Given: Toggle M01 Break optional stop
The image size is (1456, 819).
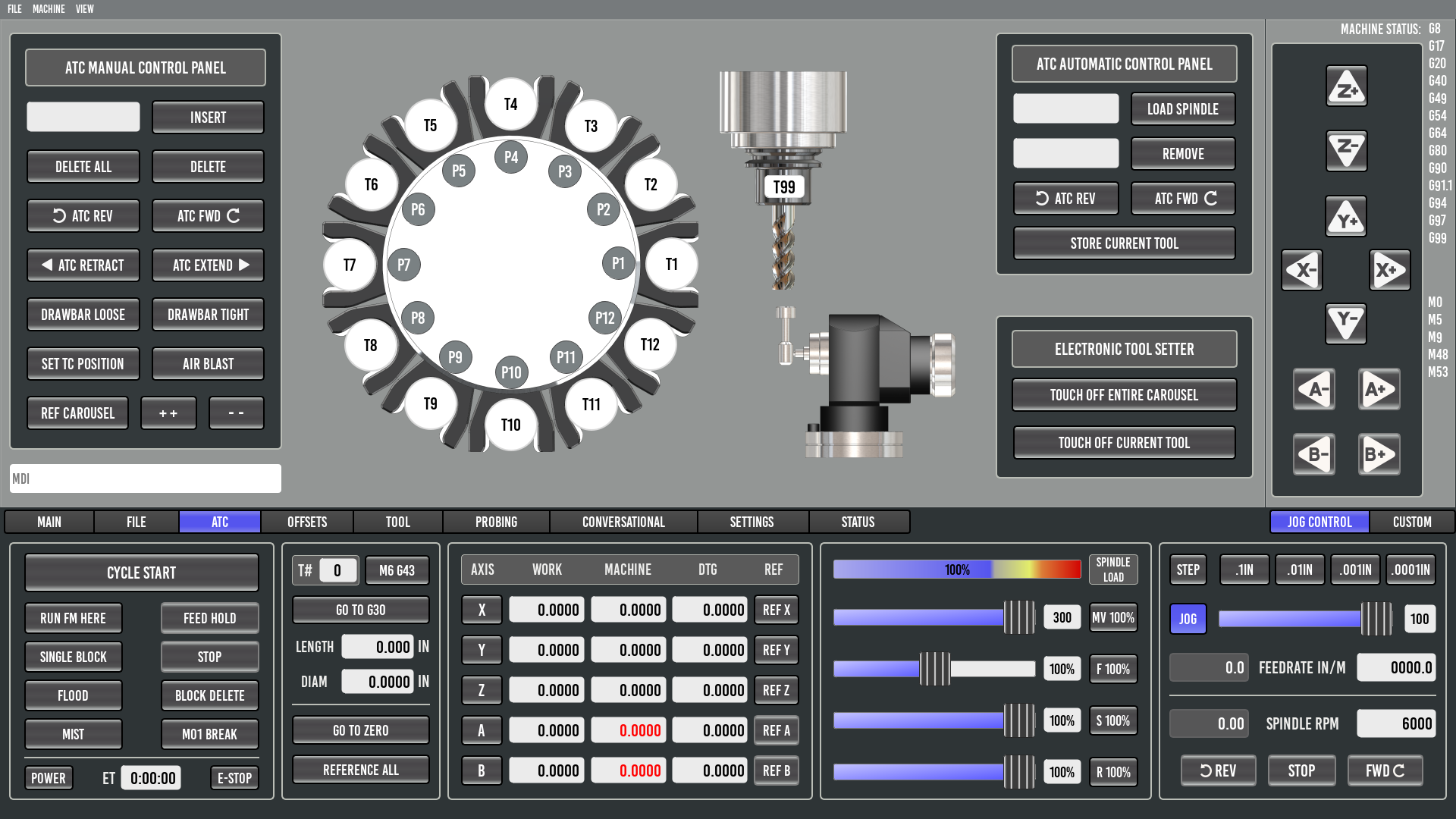Looking at the screenshot, I should coord(209,734).
